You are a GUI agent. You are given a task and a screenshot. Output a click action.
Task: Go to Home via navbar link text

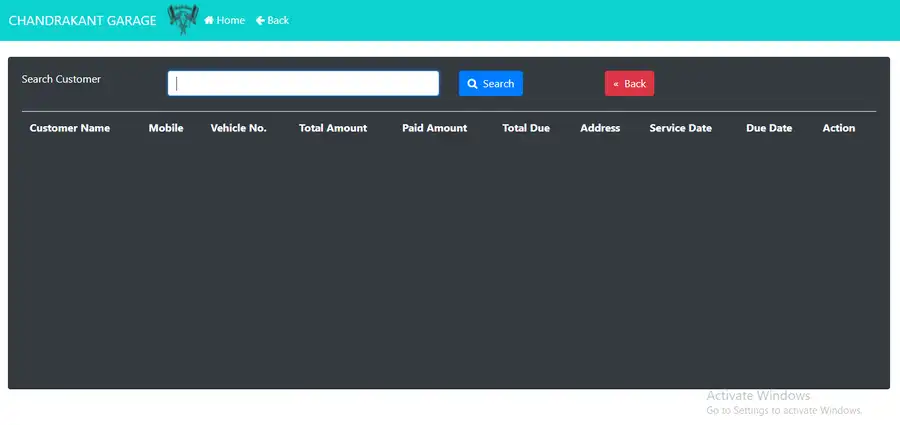coord(231,20)
